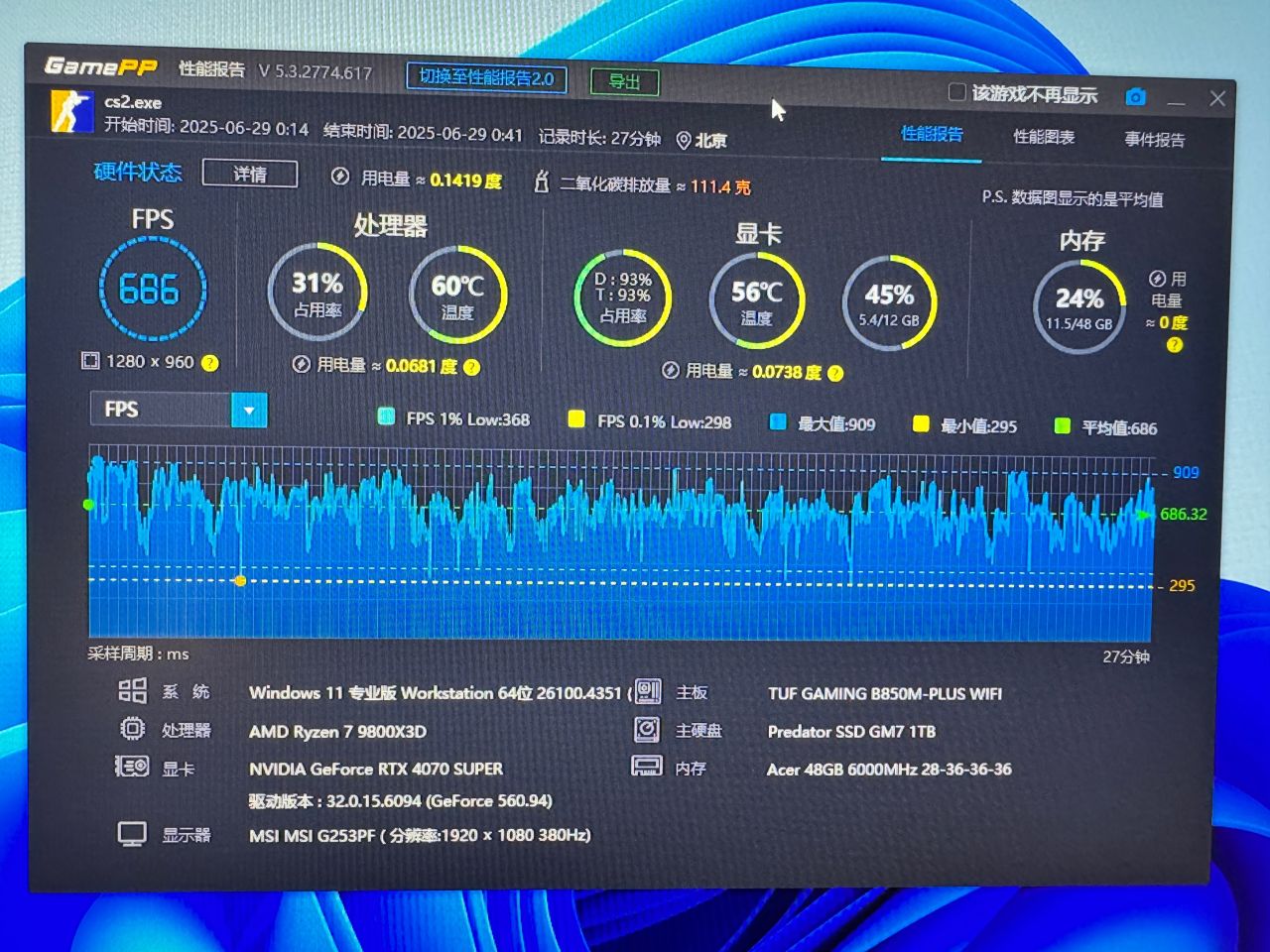Image resolution: width=1270 pixels, height=952 pixels.
Task: Click the 平均值 legend color swatch
Action: (1063, 426)
